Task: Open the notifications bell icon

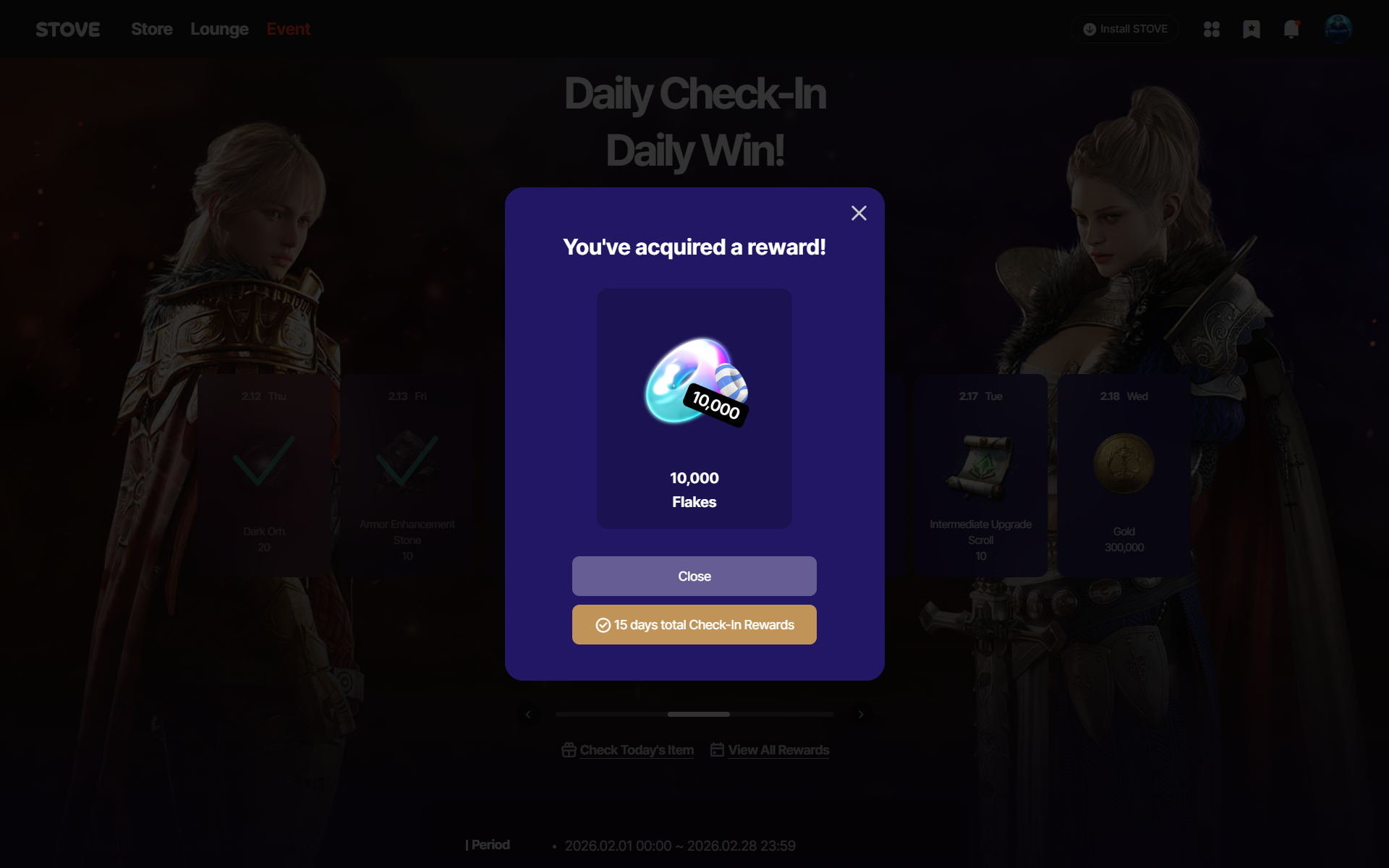Action: point(1291,29)
